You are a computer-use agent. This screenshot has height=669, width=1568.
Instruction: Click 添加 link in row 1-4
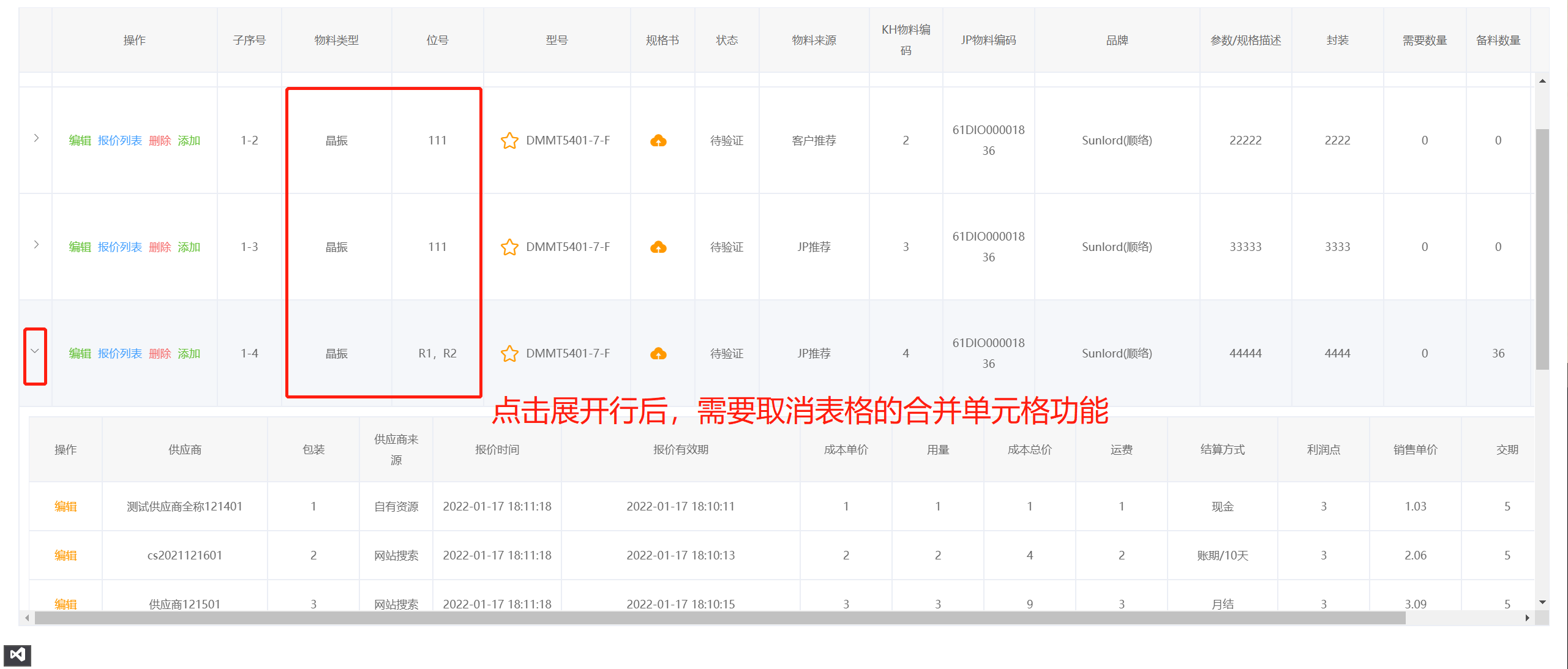pyautogui.click(x=189, y=354)
